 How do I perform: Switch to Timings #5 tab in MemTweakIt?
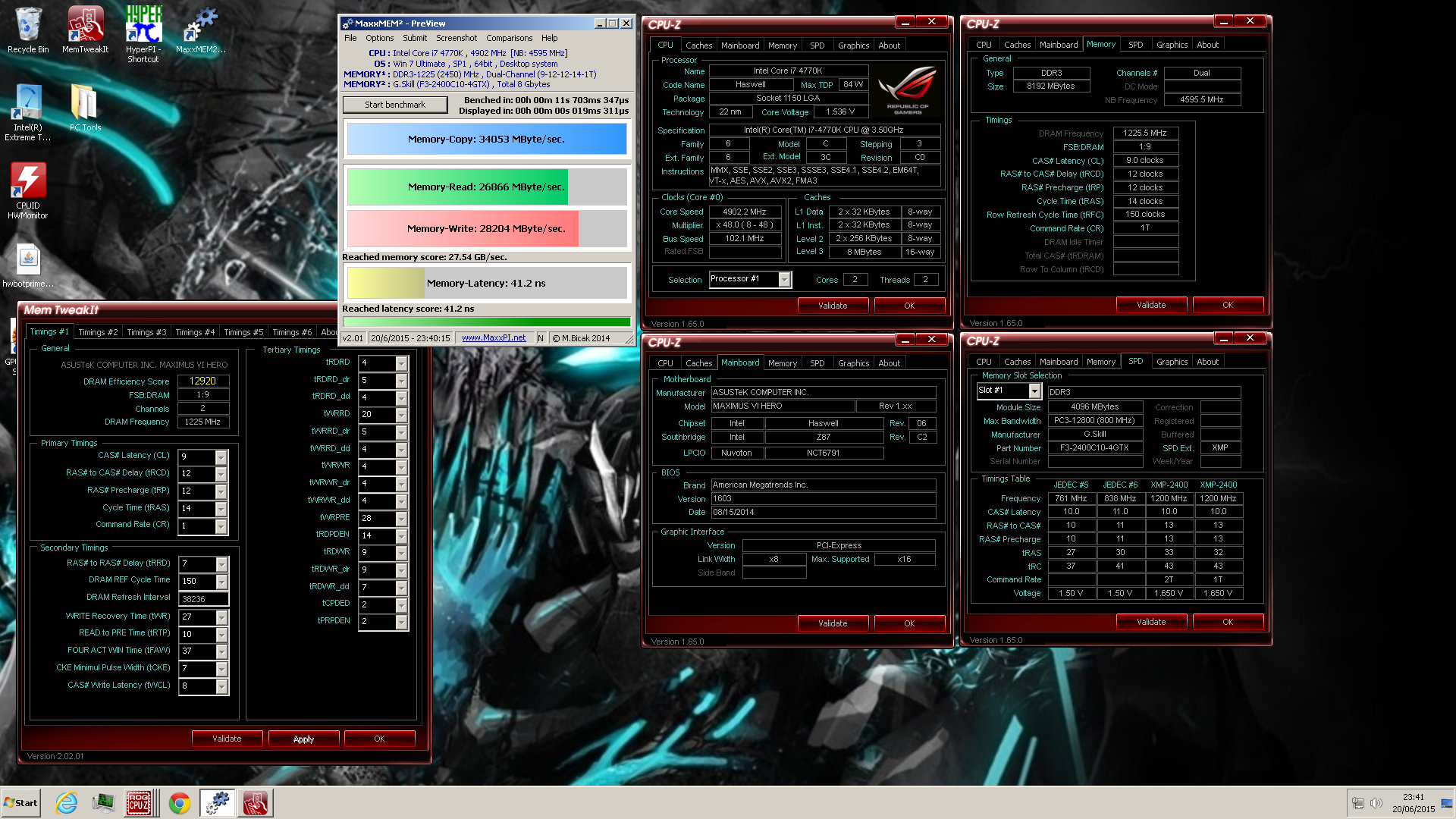243,332
